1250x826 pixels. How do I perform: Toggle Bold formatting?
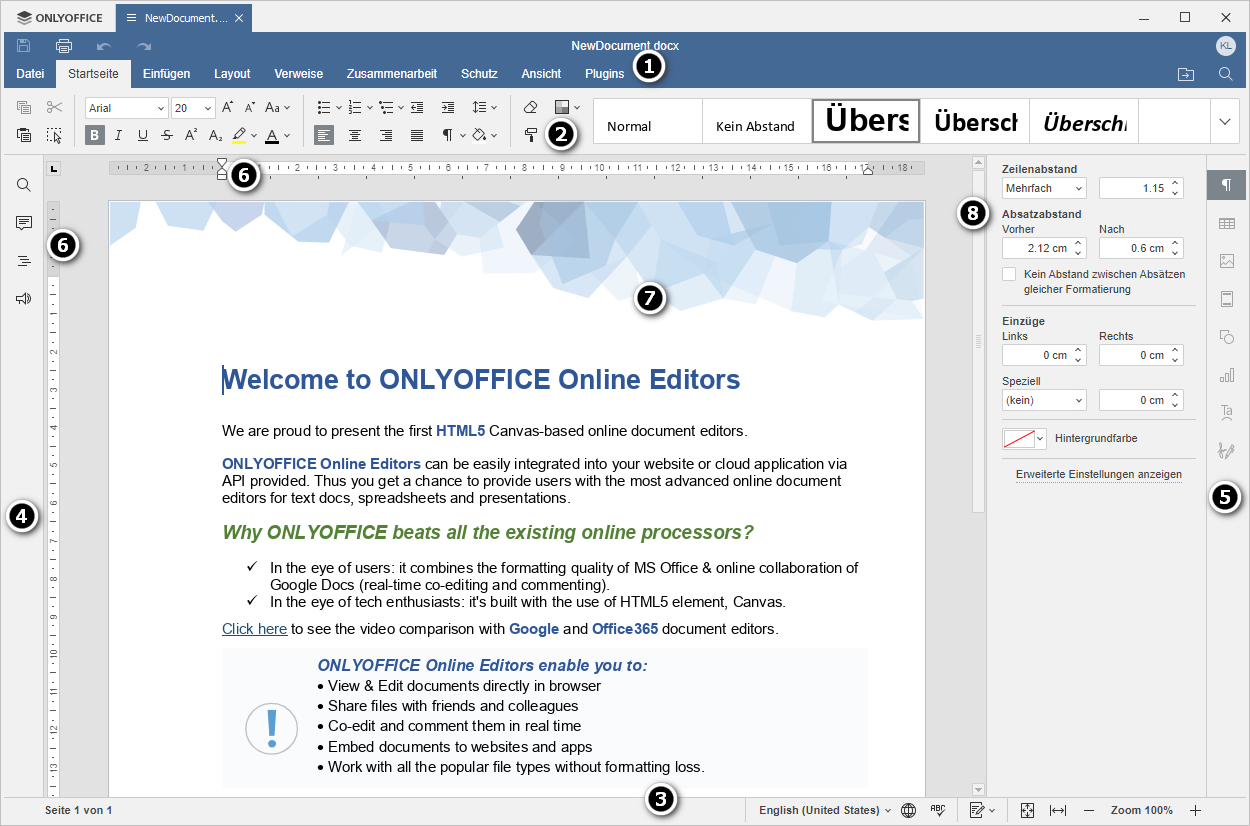95,135
